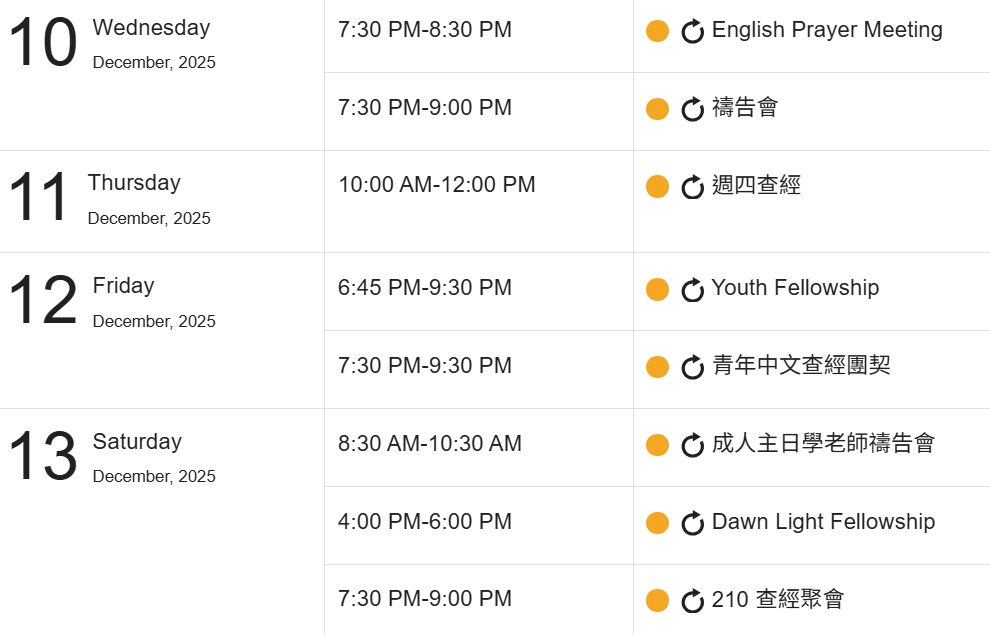This screenshot has height=635, width=990.
Task: Open the English Prayer Meeting event
Action: (x=826, y=30)
